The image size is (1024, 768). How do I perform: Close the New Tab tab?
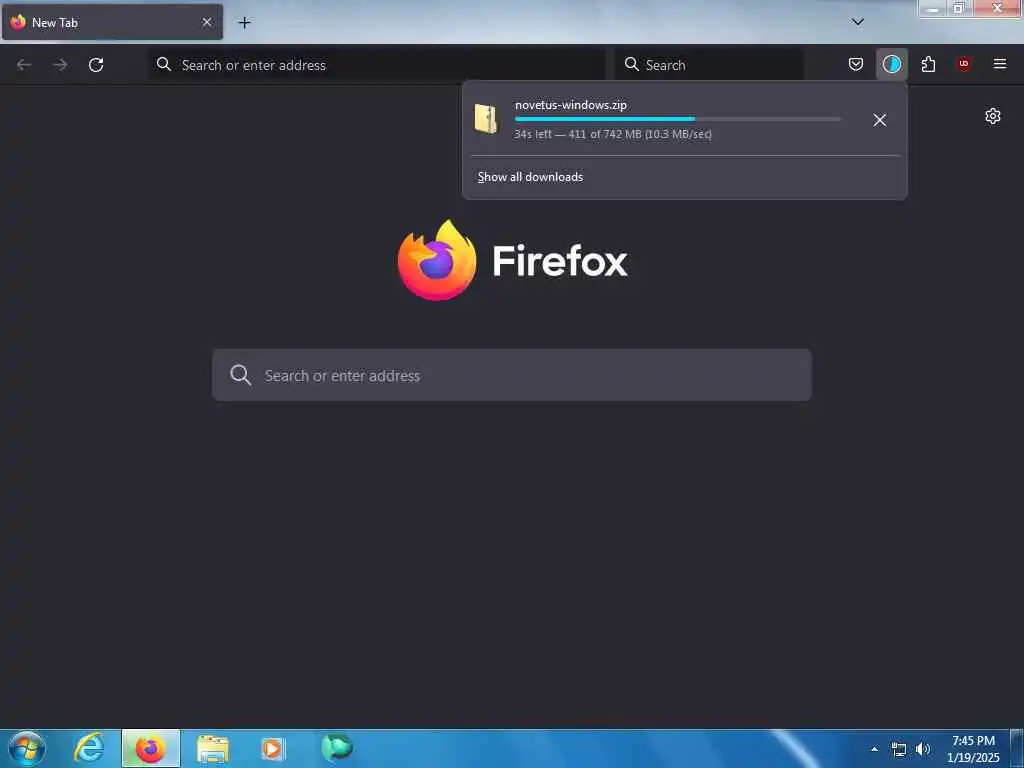pos(207,22)
